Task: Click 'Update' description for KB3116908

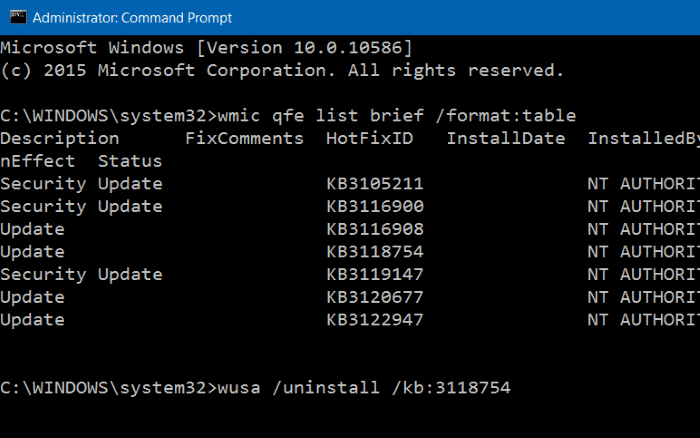Action: click(32, 230)
